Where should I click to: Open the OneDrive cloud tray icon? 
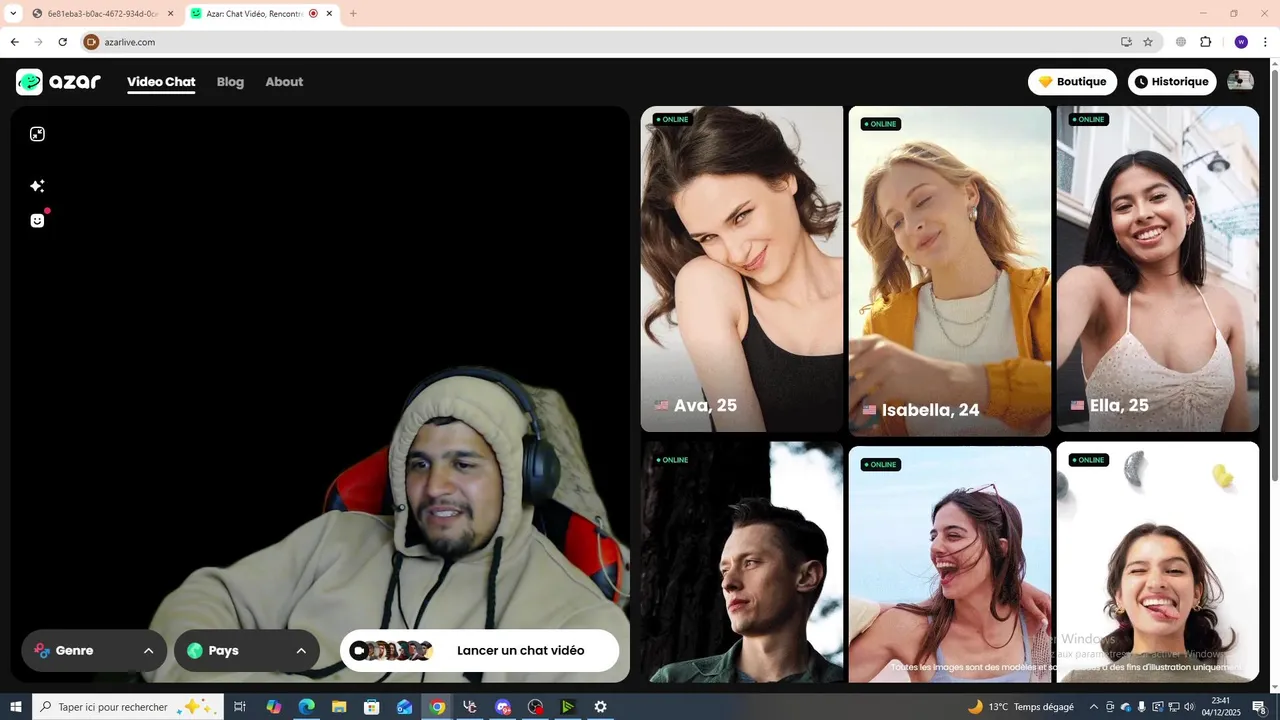click(x=1126, y=707)
